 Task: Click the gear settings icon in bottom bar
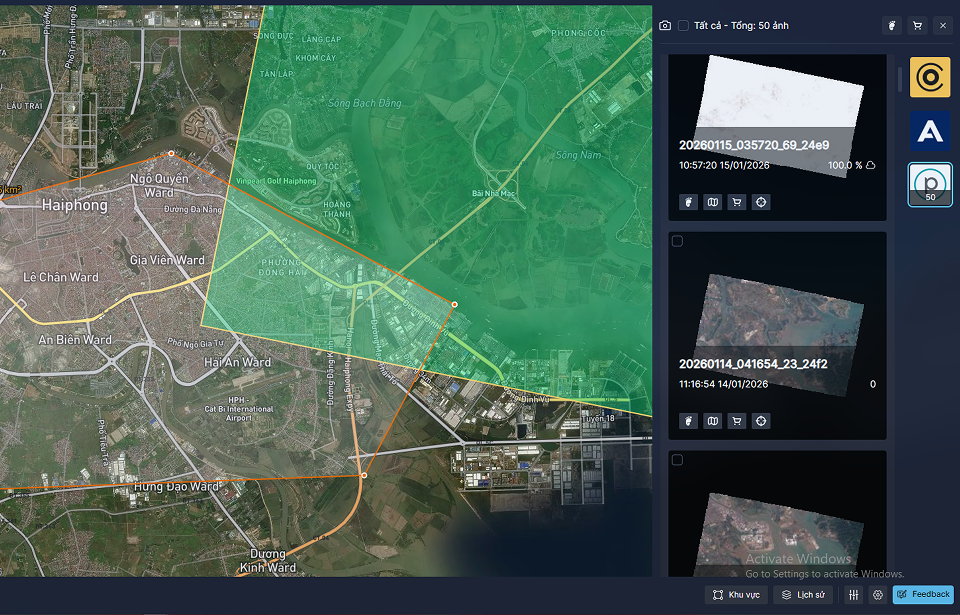point(878,595)
